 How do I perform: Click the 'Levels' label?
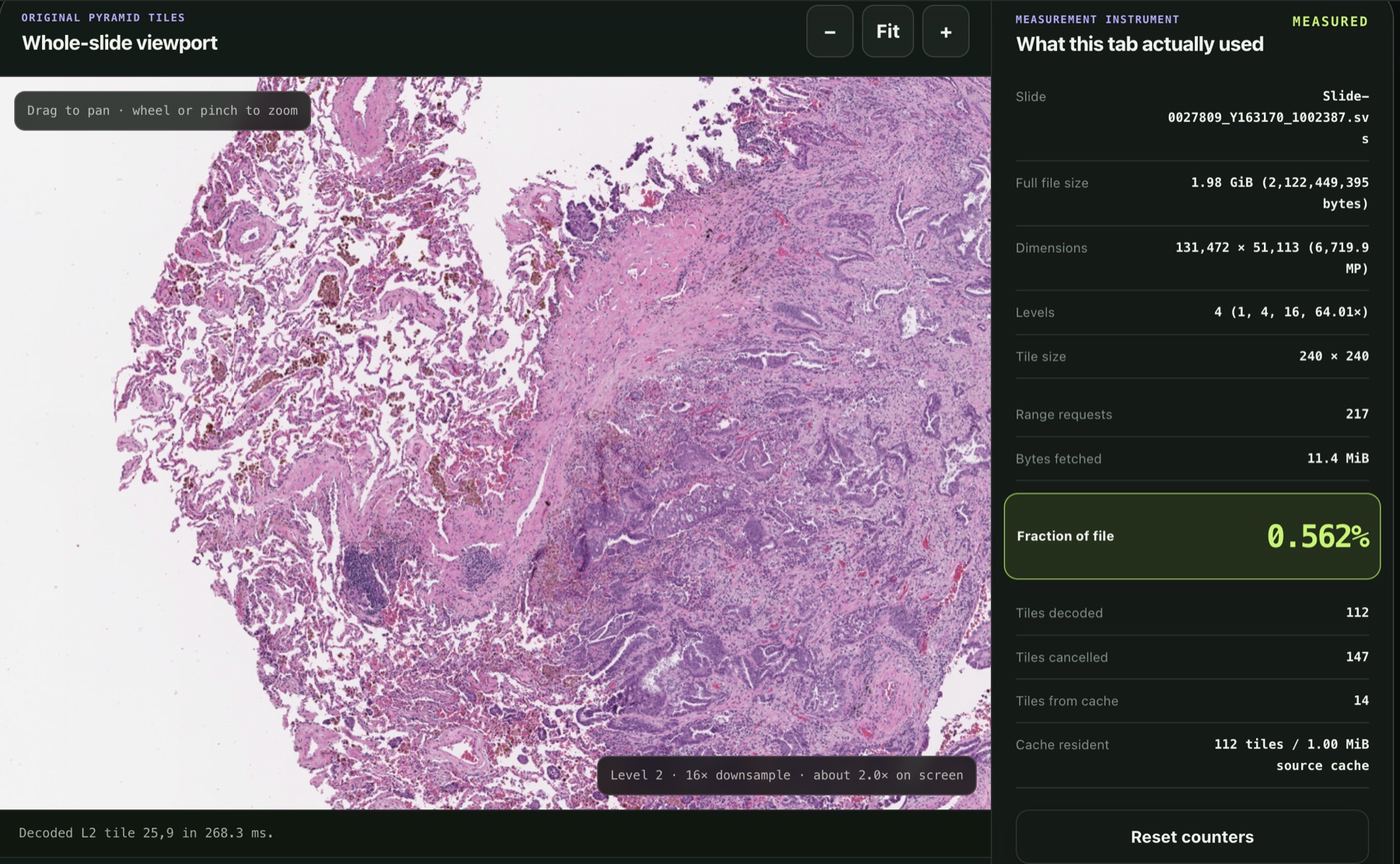pos(1035,312)
